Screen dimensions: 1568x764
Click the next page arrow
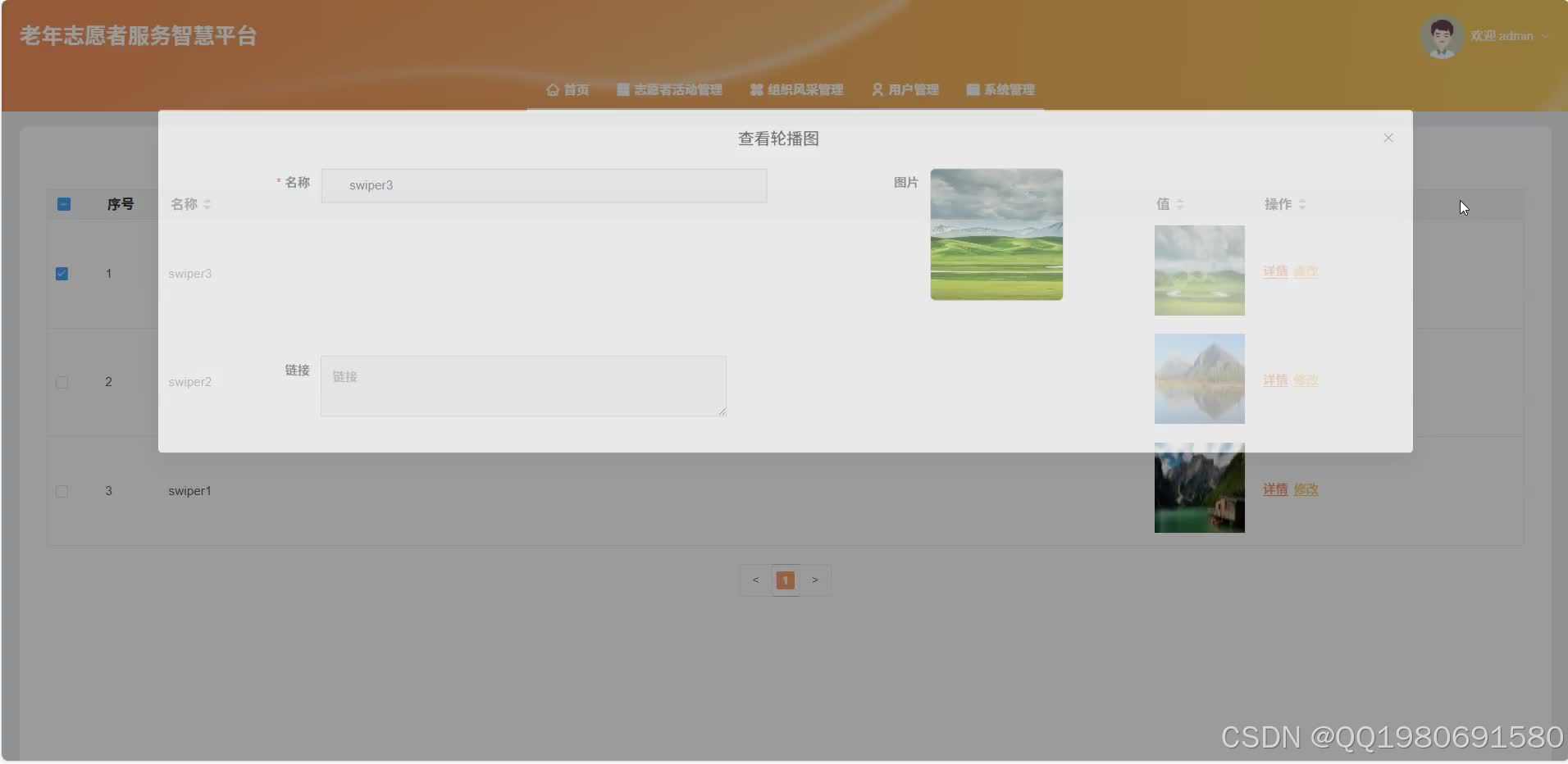click(815, 580)
